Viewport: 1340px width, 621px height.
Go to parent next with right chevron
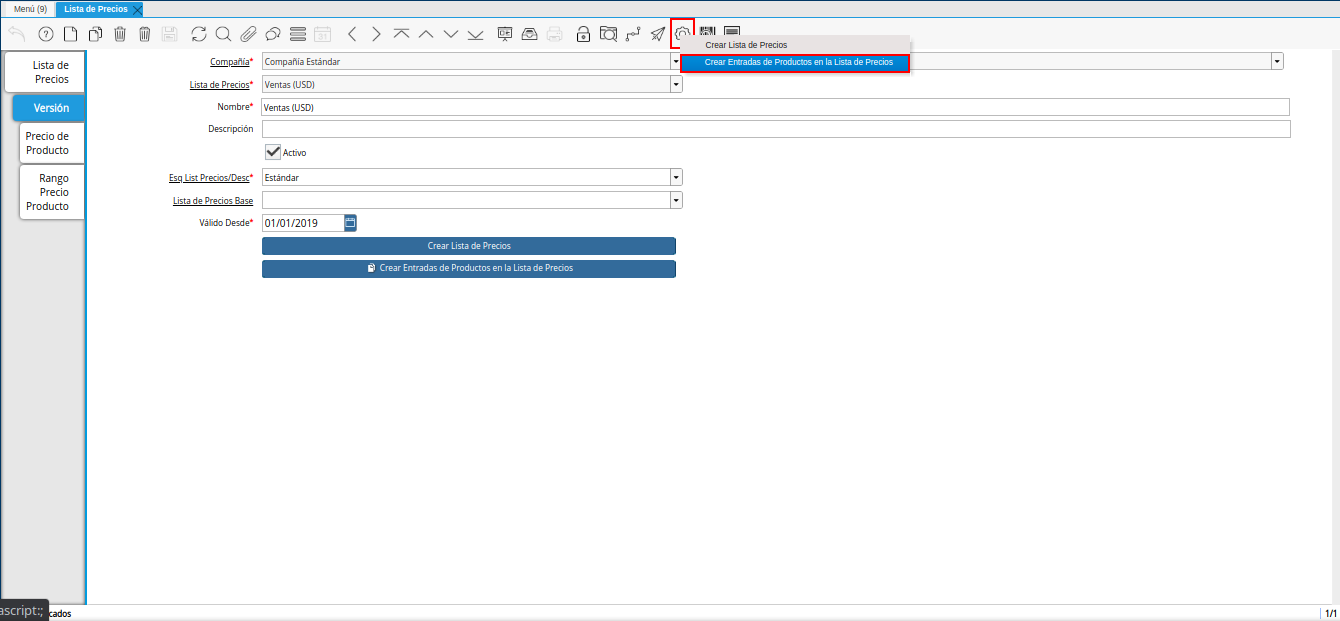pyautogui.click(x=376, y=34)
